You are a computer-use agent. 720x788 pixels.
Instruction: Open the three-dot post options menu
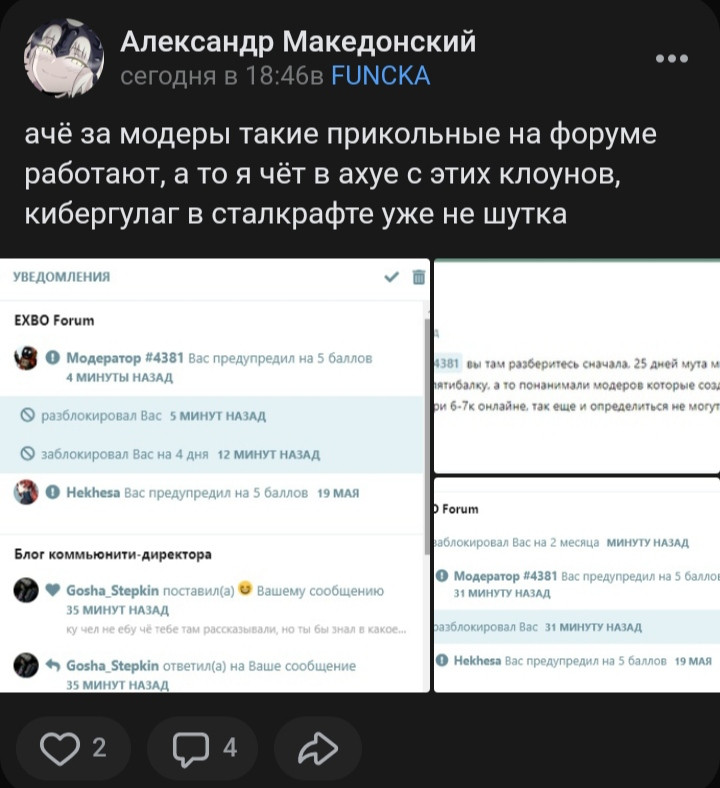click(x=672, y=59)
